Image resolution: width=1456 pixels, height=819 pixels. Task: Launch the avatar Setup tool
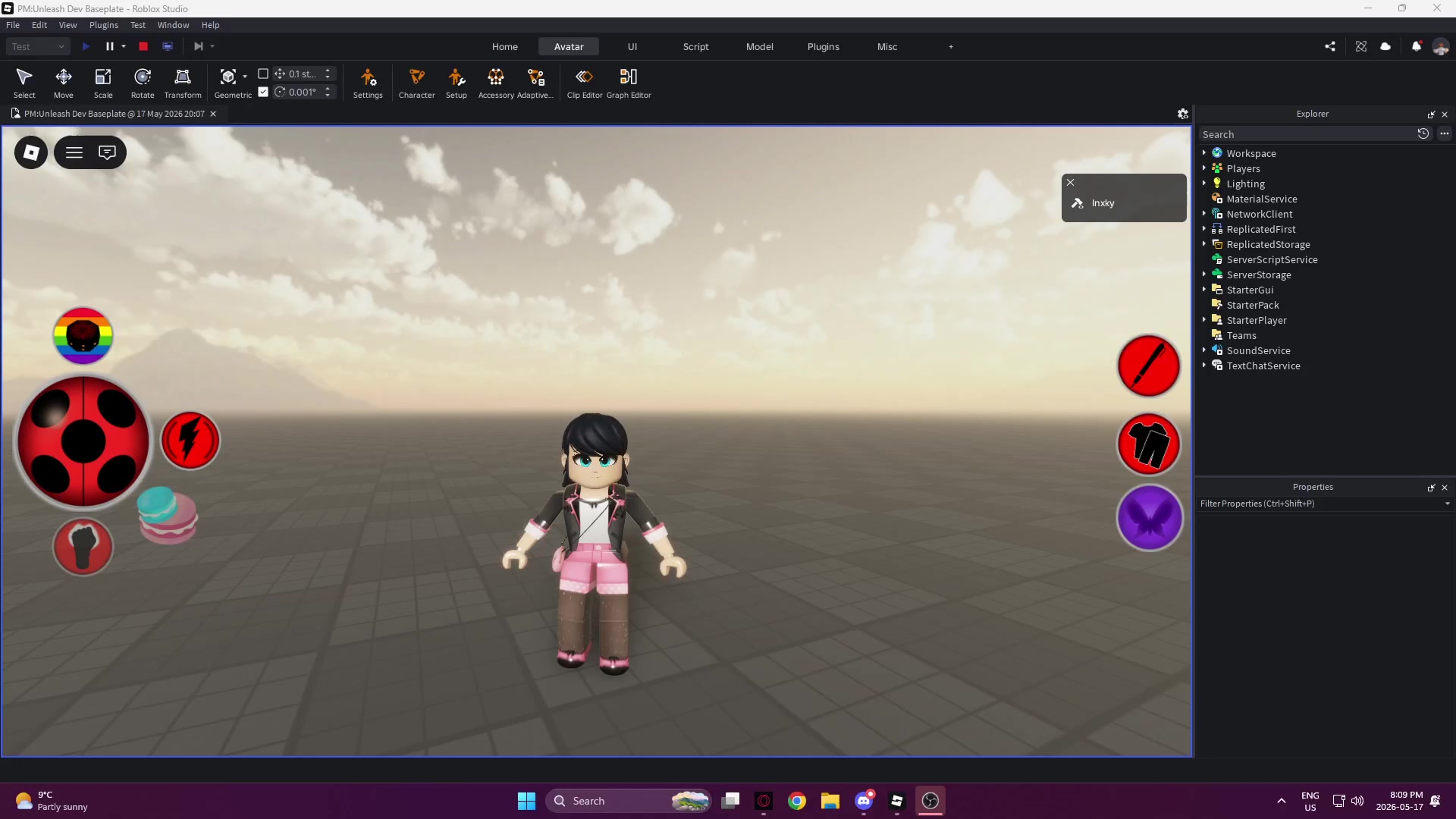pyautogui.click(x=457, y=83)
